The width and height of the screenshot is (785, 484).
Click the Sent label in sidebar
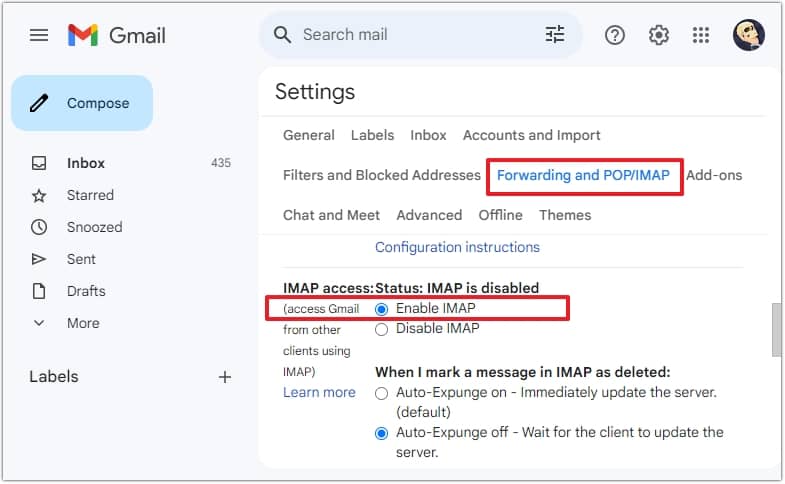[x=81, y=259]
